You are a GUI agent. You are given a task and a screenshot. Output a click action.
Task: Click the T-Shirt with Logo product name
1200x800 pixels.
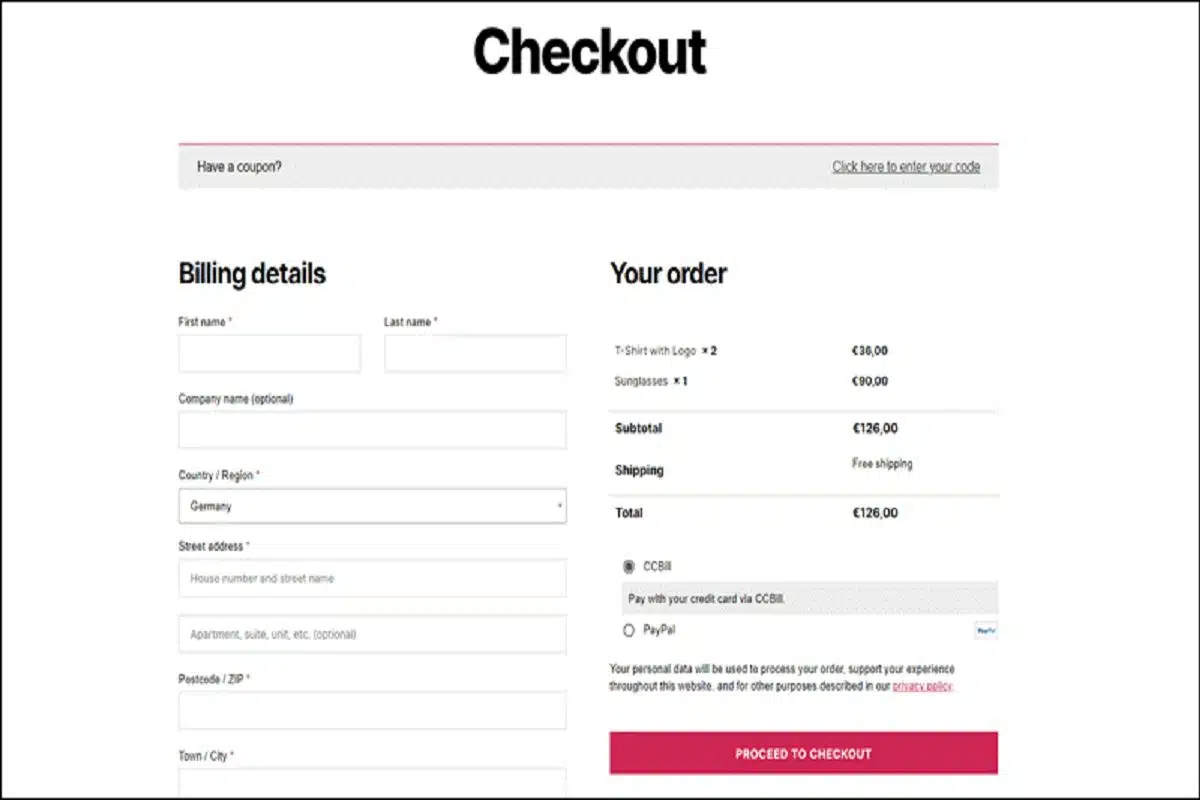pyautogui.click(x=655, y=350)
